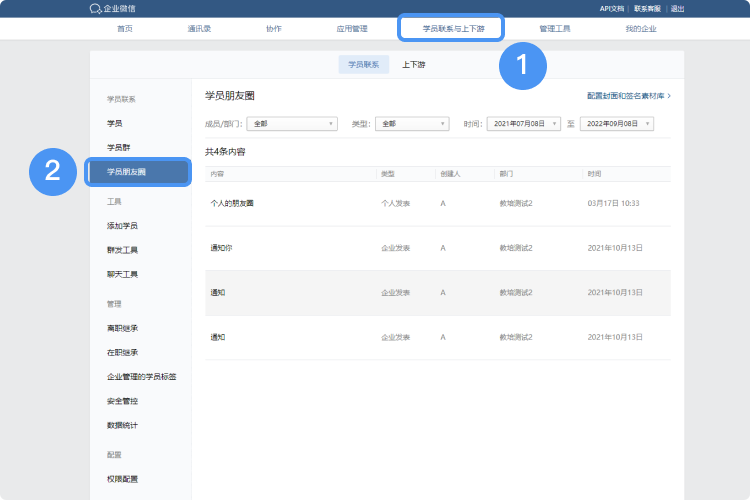Select 学员朋友圈 sidebar item
This screenshot has height=500, width=750.
click(138, 172)
